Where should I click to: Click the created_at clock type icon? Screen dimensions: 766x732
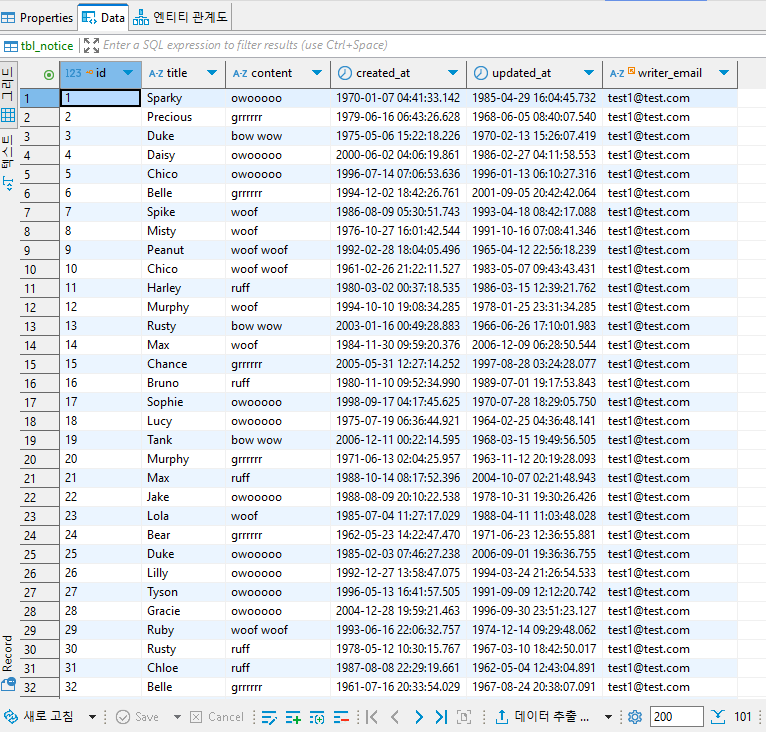pyautogui.click(x=345, y=73)
